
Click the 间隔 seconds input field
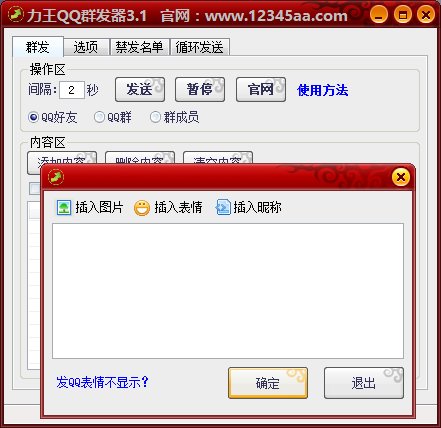click(72, 90)
